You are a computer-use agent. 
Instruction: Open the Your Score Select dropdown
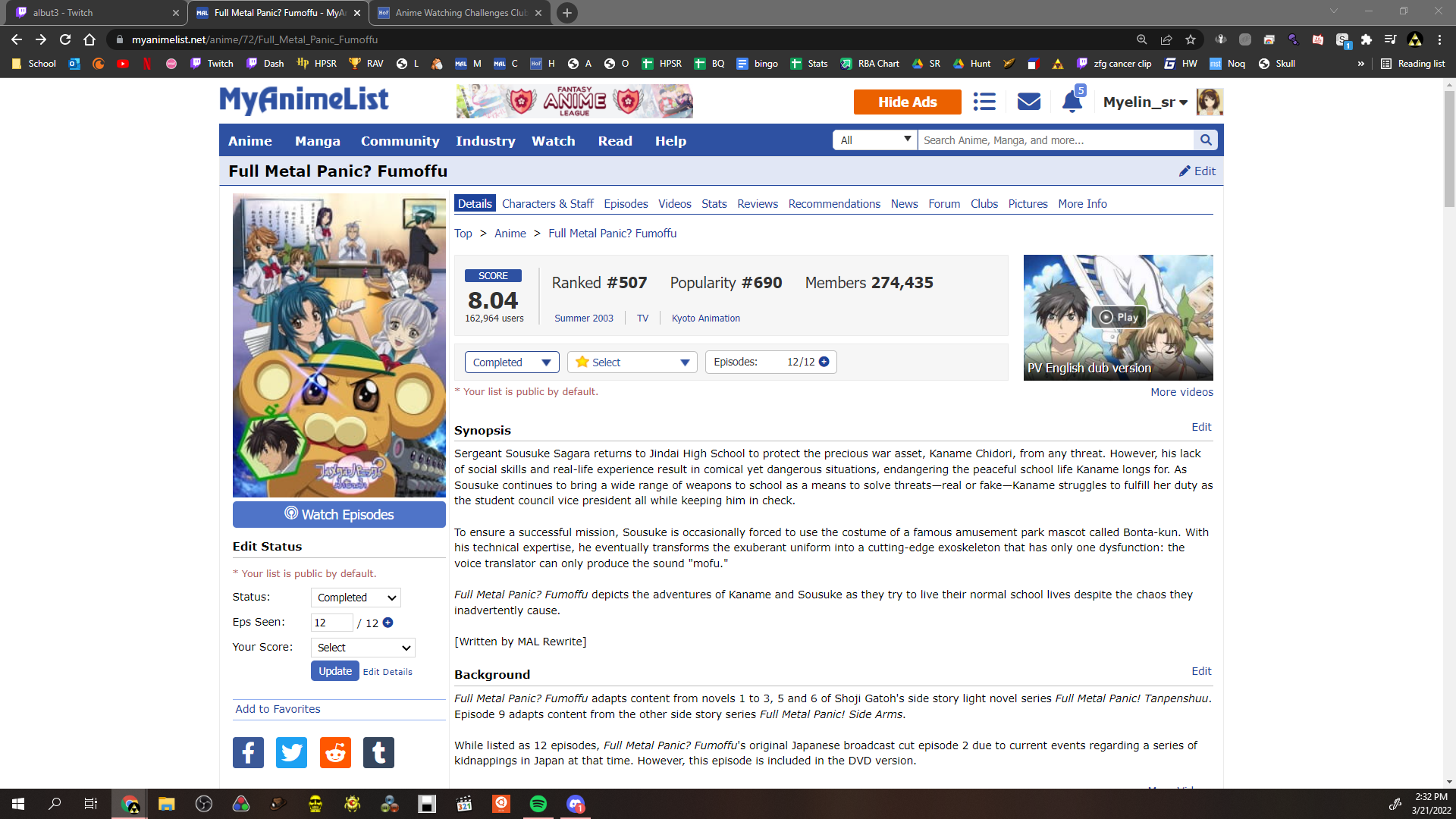click(x=362, y=648)
